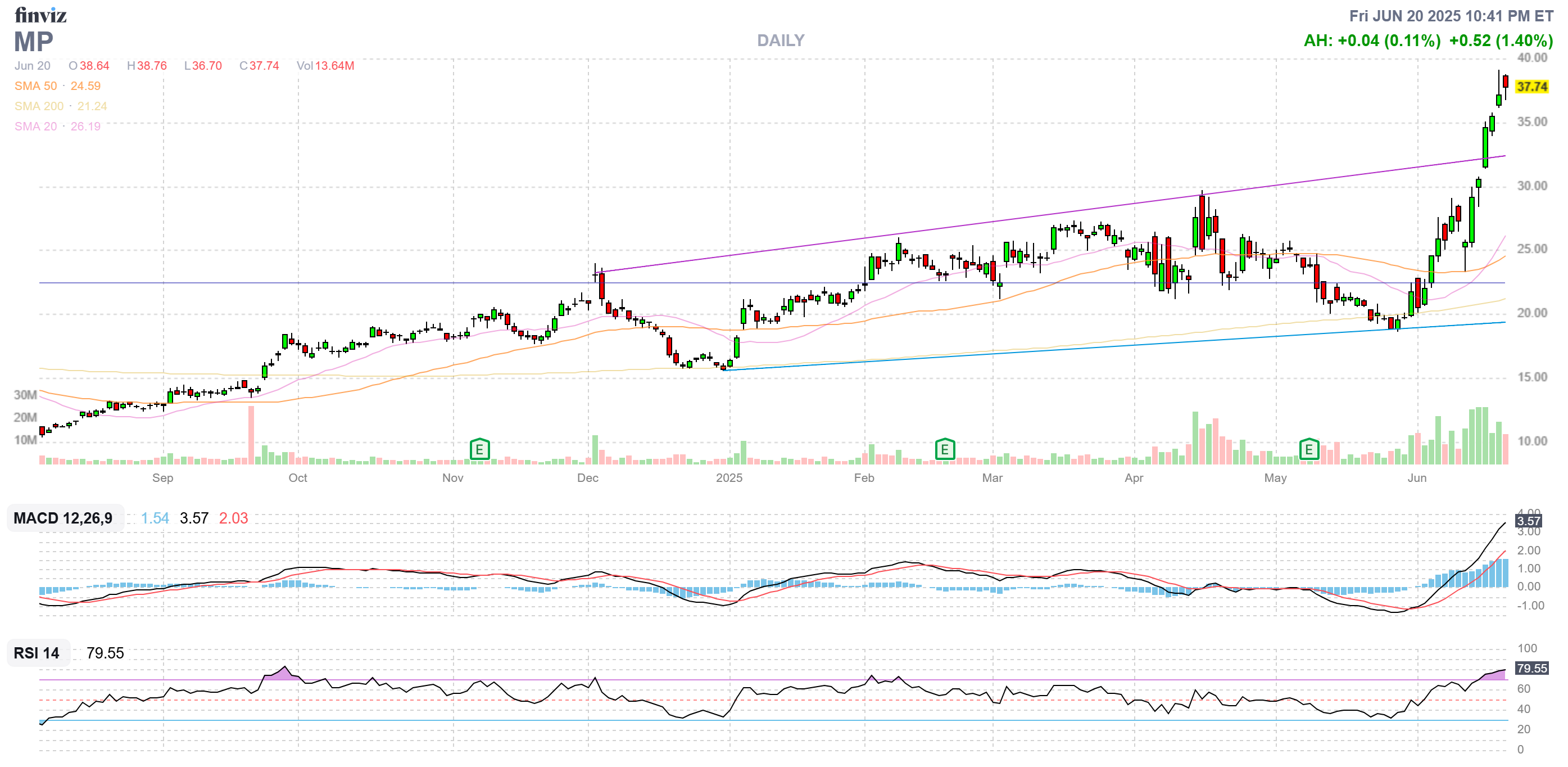Screen dimensions: 1568x767
Task: Click the 3.57 MACD value tag
Action: click(x=1528, y=521)
